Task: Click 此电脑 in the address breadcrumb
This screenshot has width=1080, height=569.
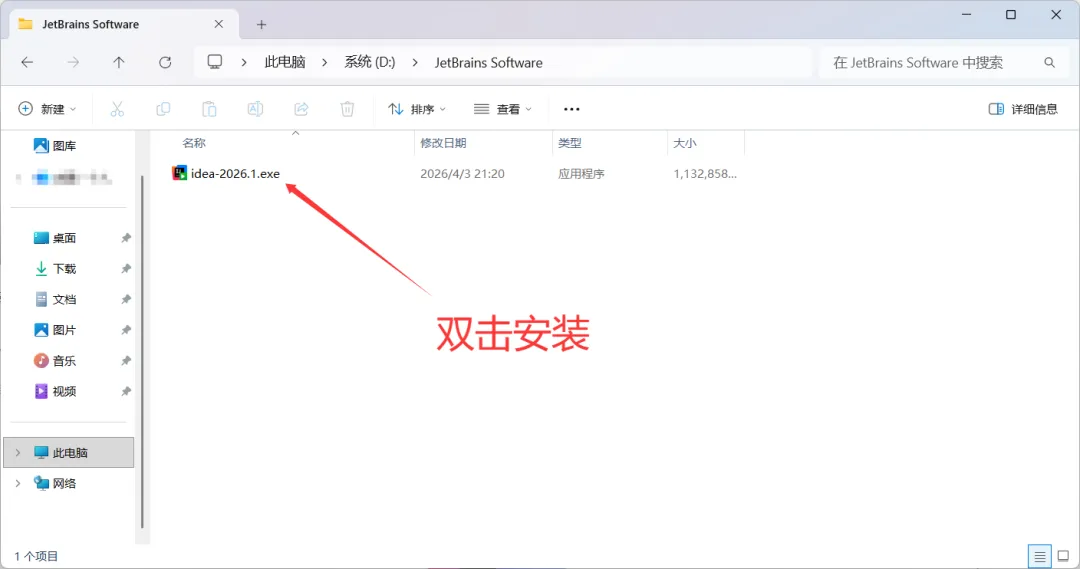Action: (284, 63)
